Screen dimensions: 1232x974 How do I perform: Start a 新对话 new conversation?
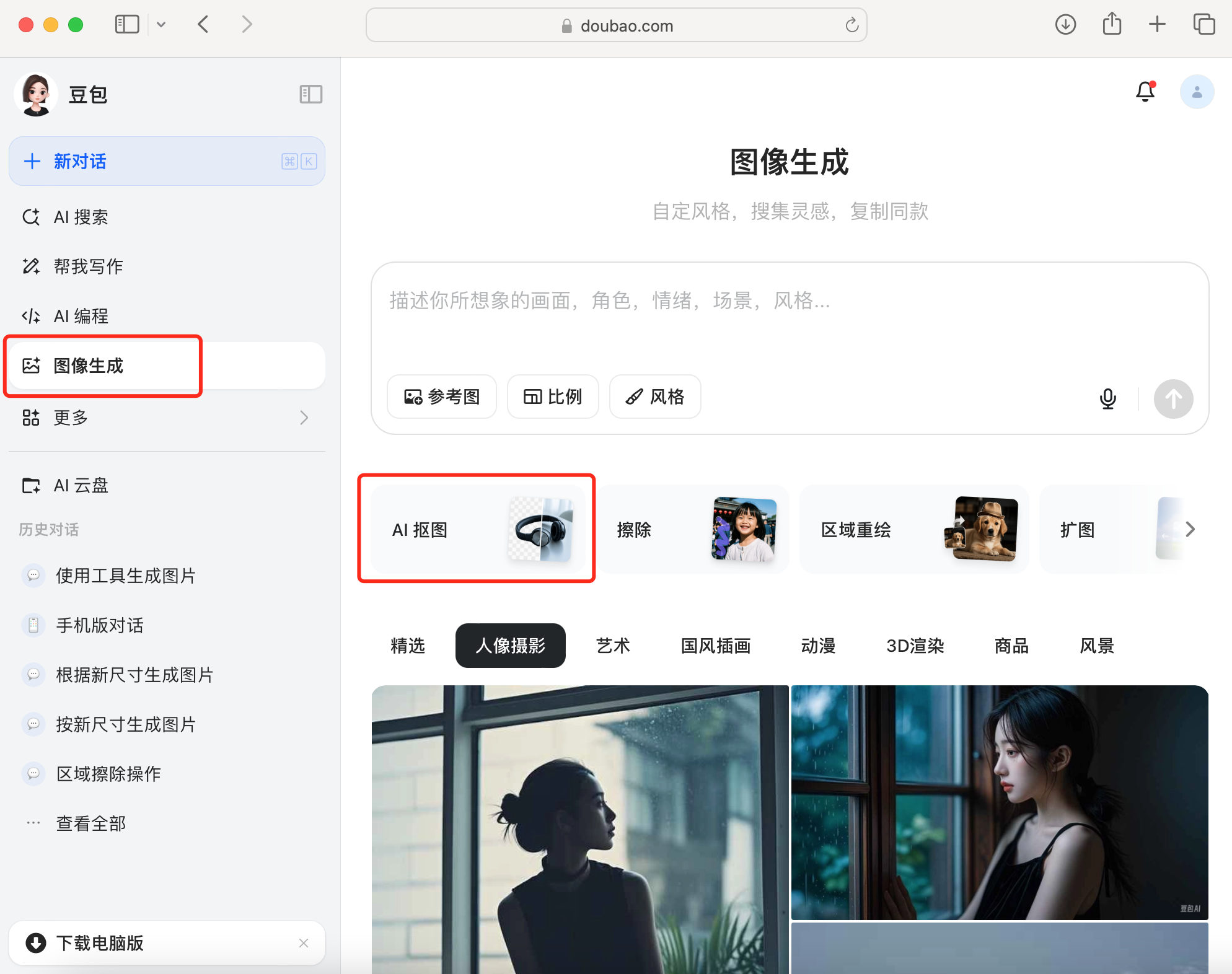click(167, 161)
